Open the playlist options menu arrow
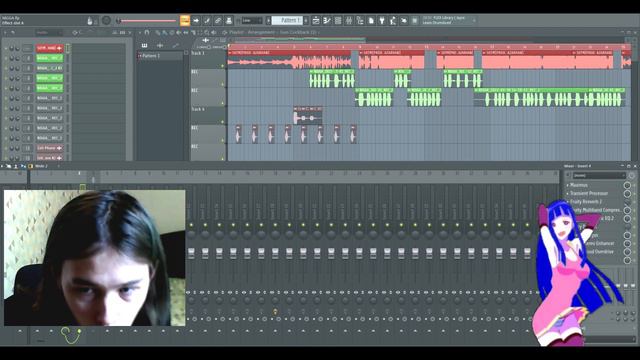The height and width of the screenshot is (360, 640). tap(140, 33)
